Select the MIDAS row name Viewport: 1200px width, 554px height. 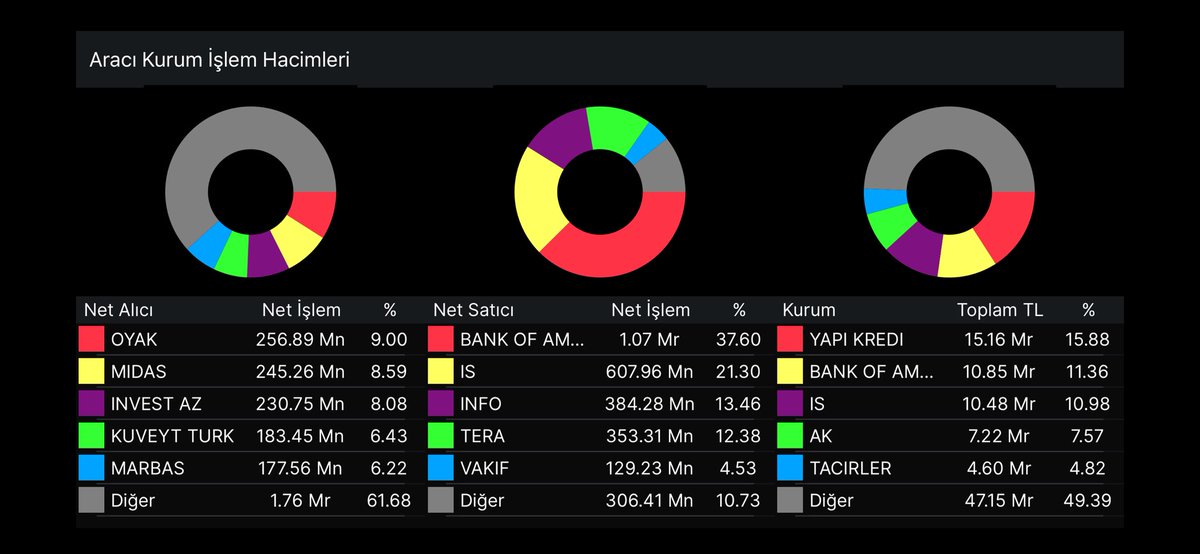(139, 372)
